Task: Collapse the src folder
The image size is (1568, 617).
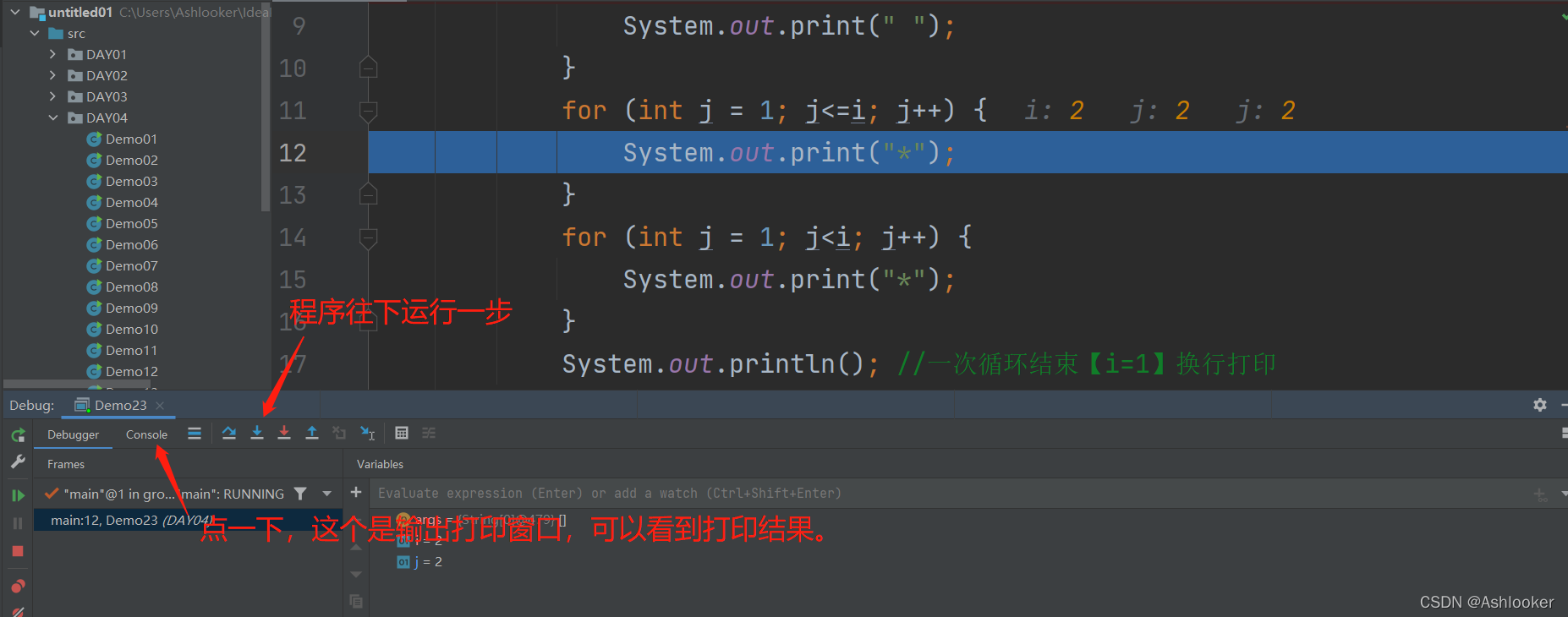Action: point(35,33)
